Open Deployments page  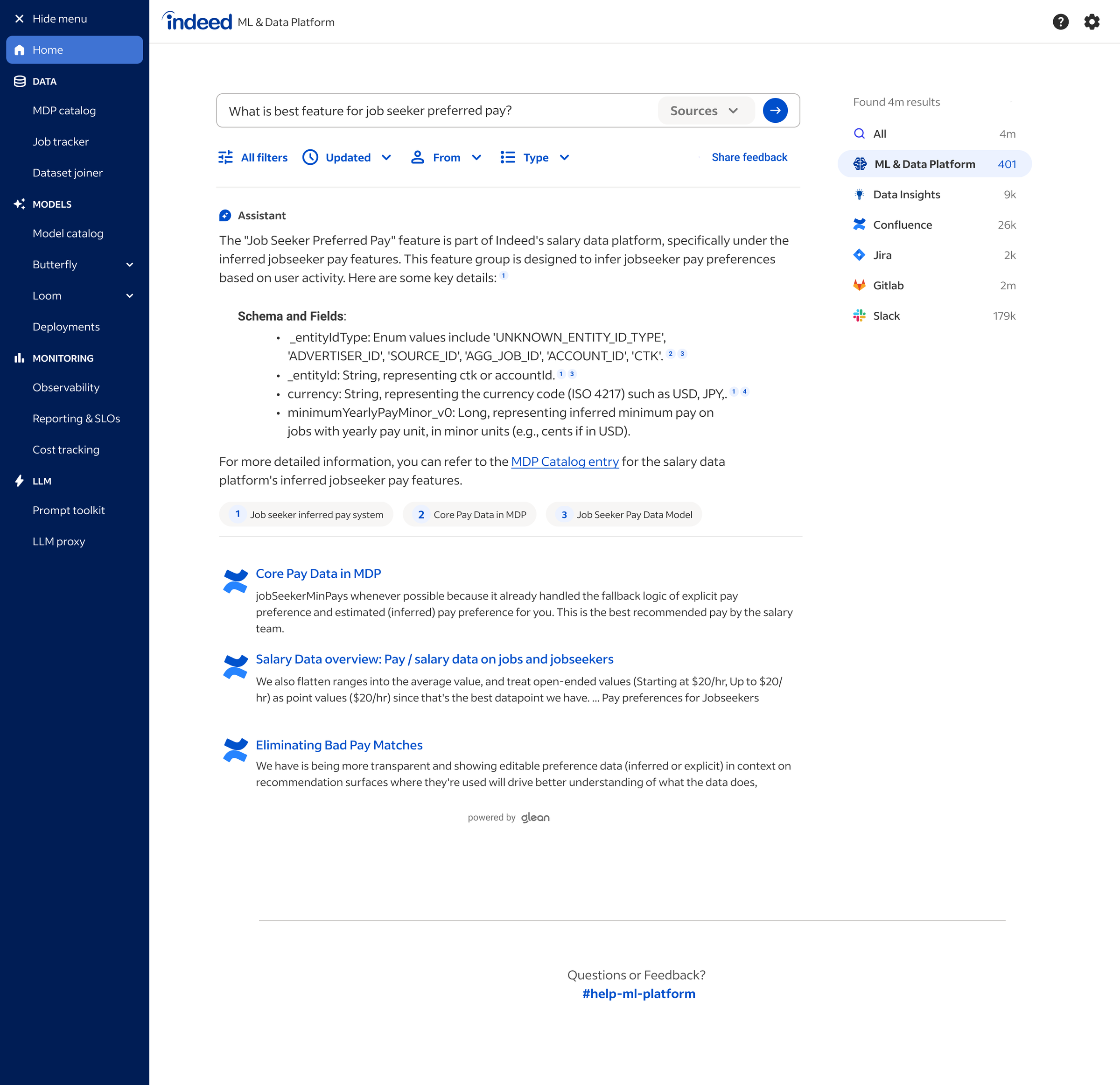[66, 327]
